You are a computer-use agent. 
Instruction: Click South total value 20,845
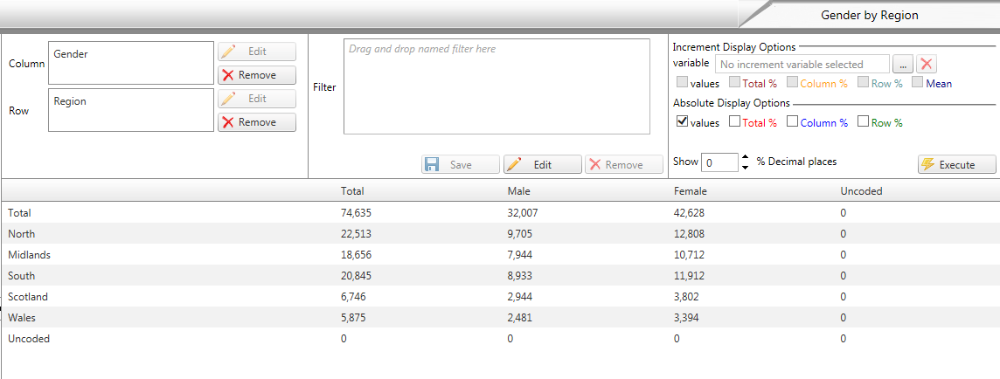pyautogui.click(x=356, y=276)
